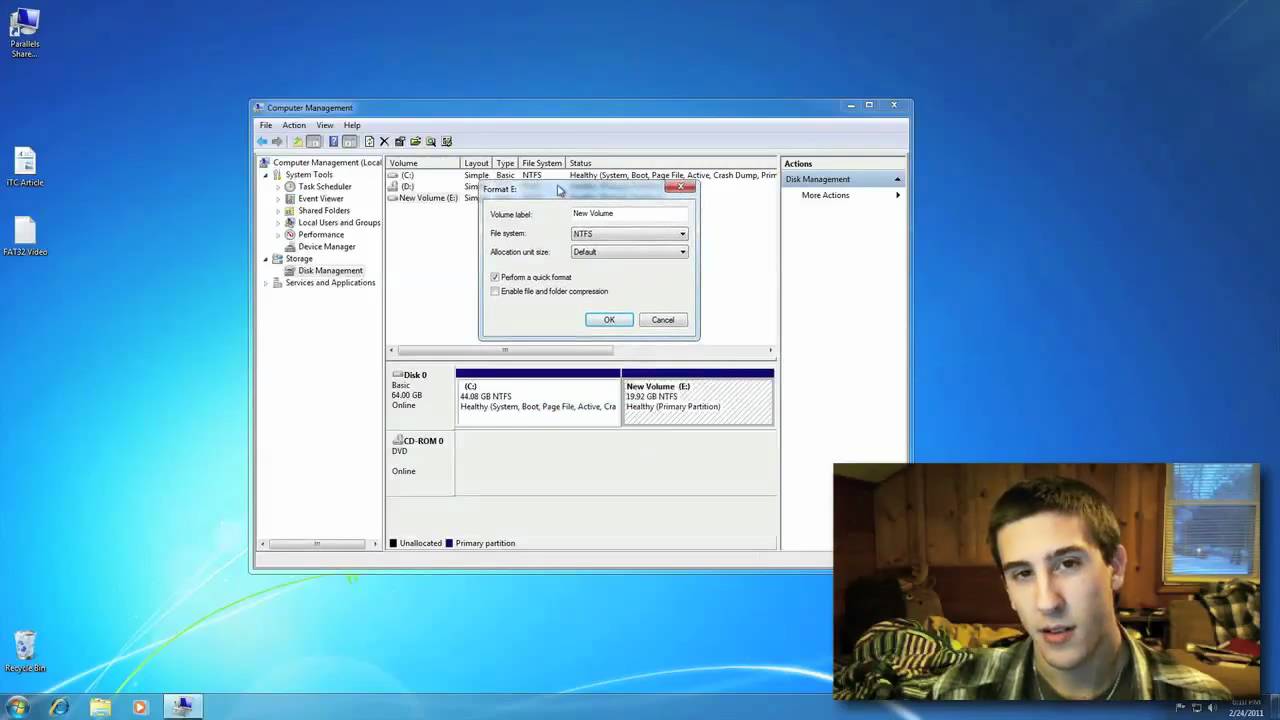Image resolution: width=1280 pixels, height=720 pixels.
Task: Click the Properties toolbar icon
Action: click(x=400, y=141)
